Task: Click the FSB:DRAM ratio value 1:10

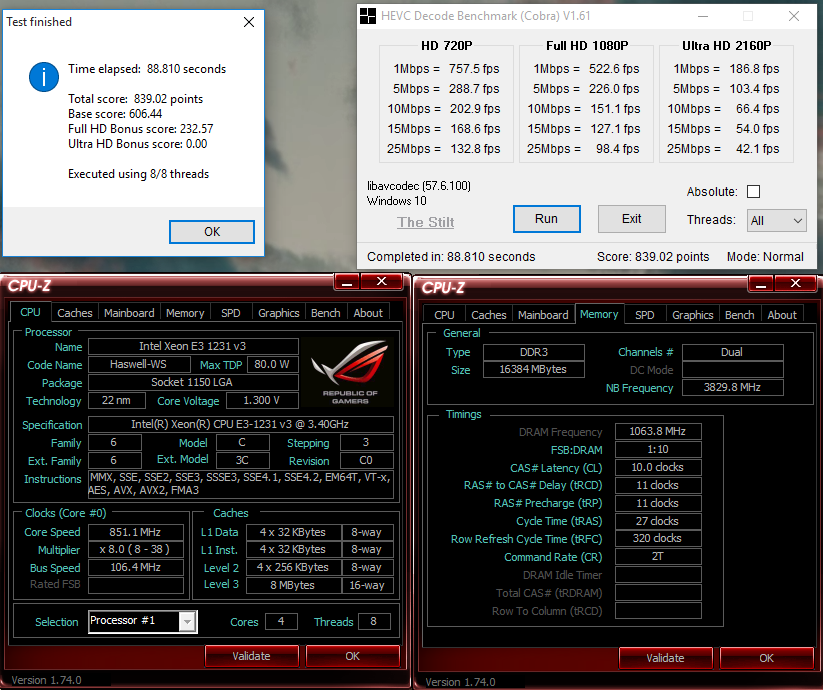Action: coord(658,449)
